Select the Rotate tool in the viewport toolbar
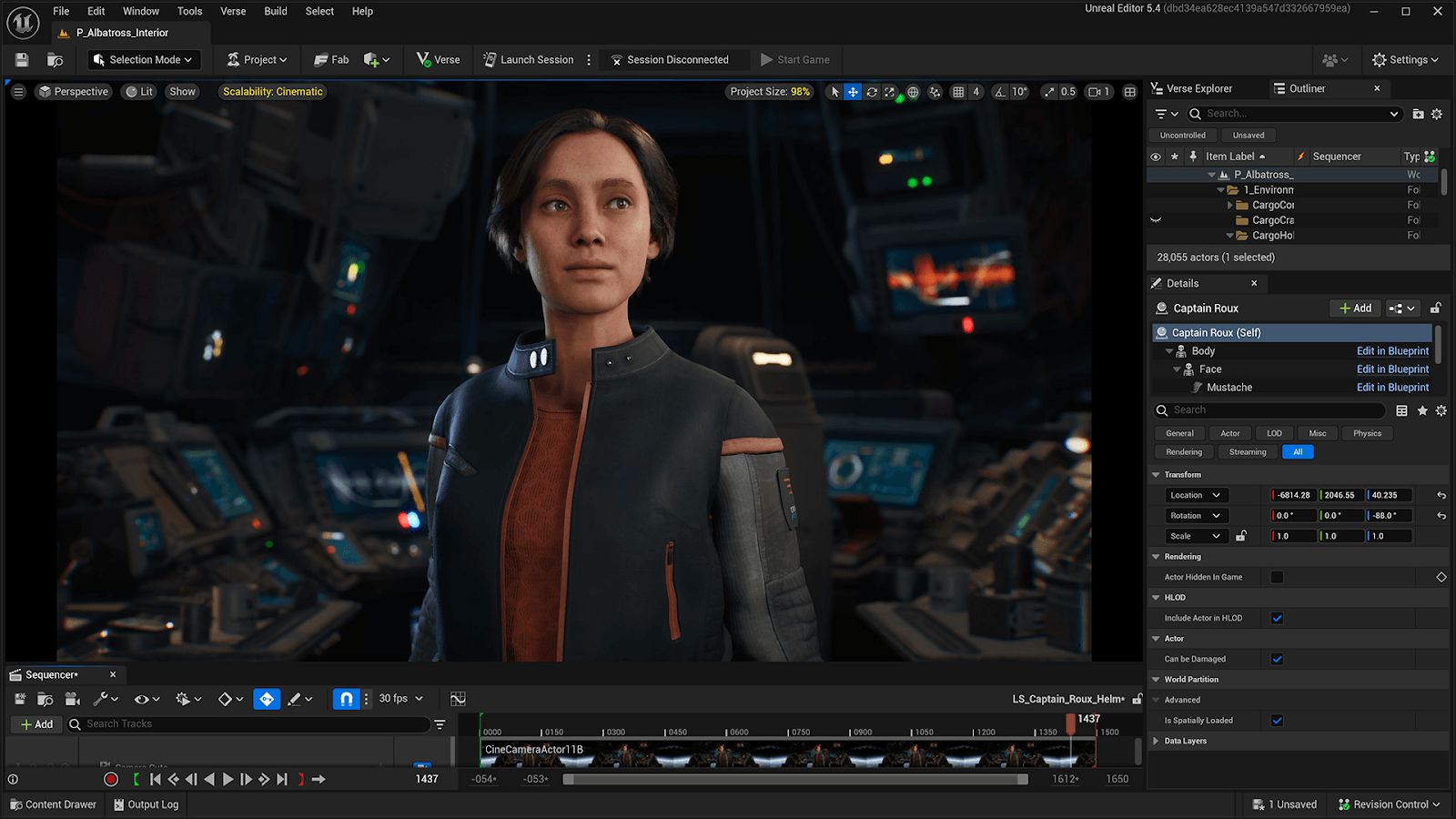 (872, 91)
